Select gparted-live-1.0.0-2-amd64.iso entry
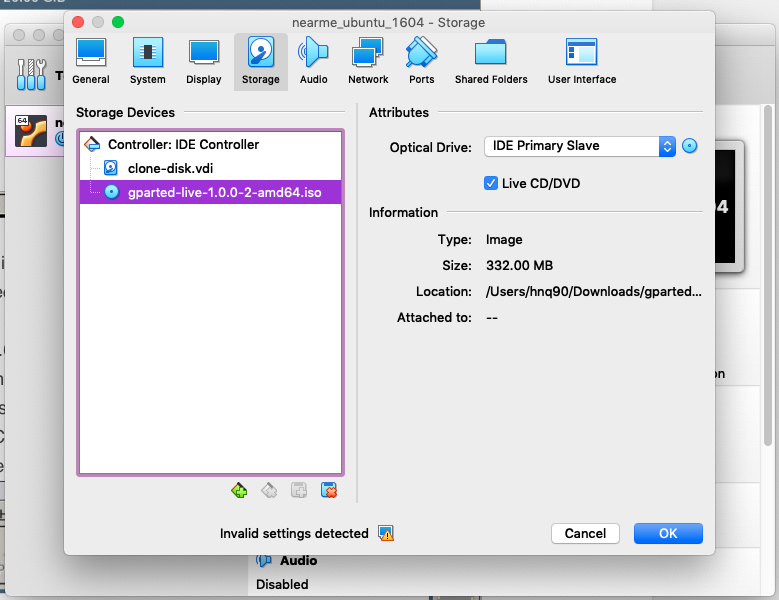 (224, 192)
